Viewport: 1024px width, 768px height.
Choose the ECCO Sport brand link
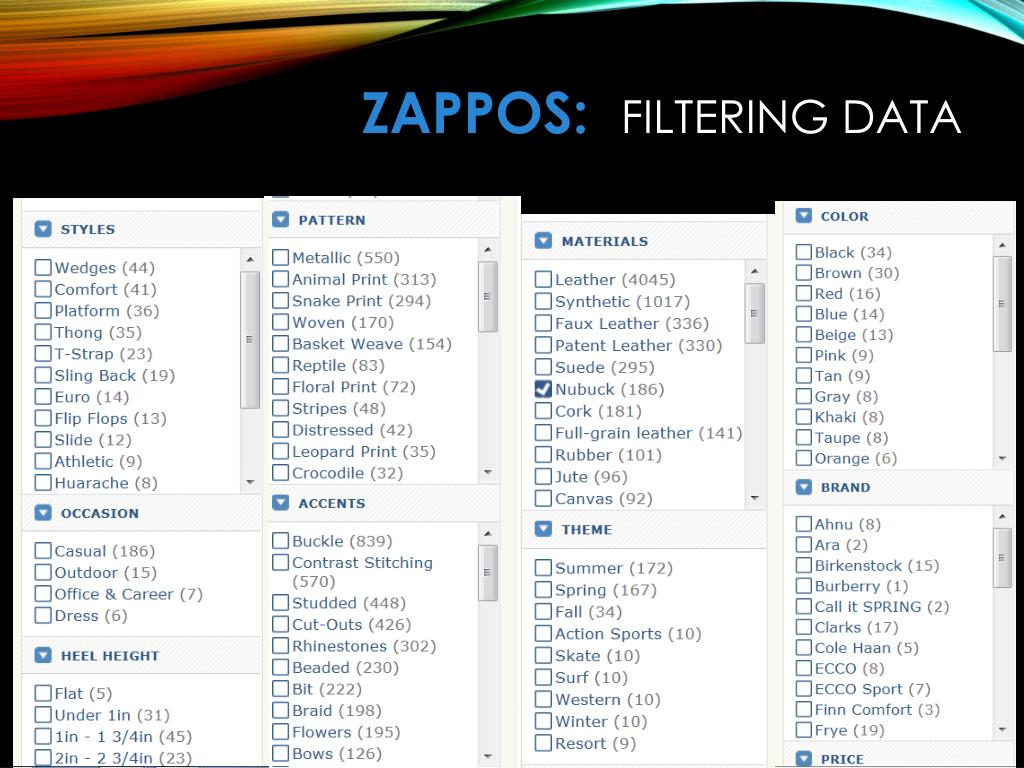point(872,689)
